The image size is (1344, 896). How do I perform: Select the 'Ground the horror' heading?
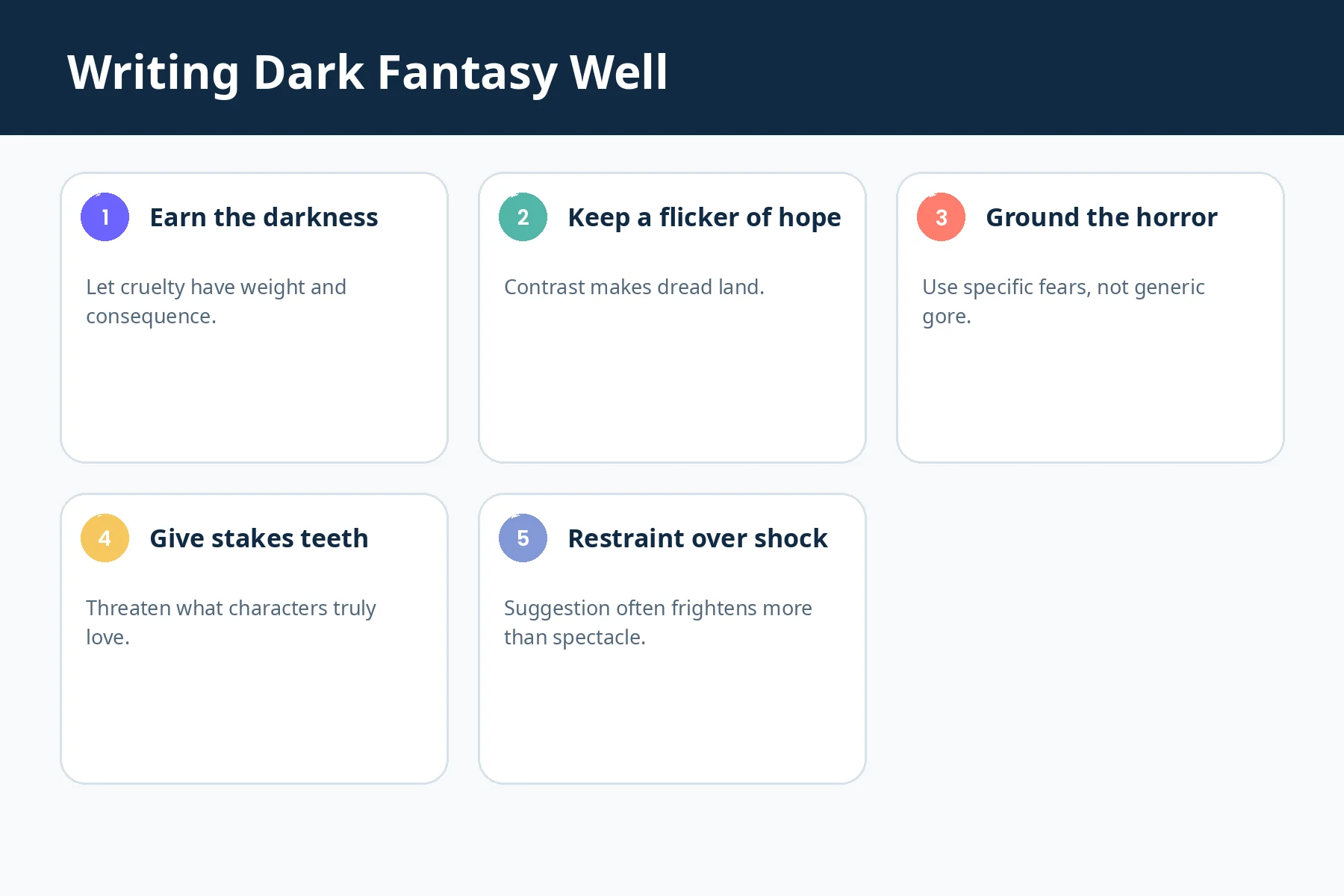(1101, 217)
